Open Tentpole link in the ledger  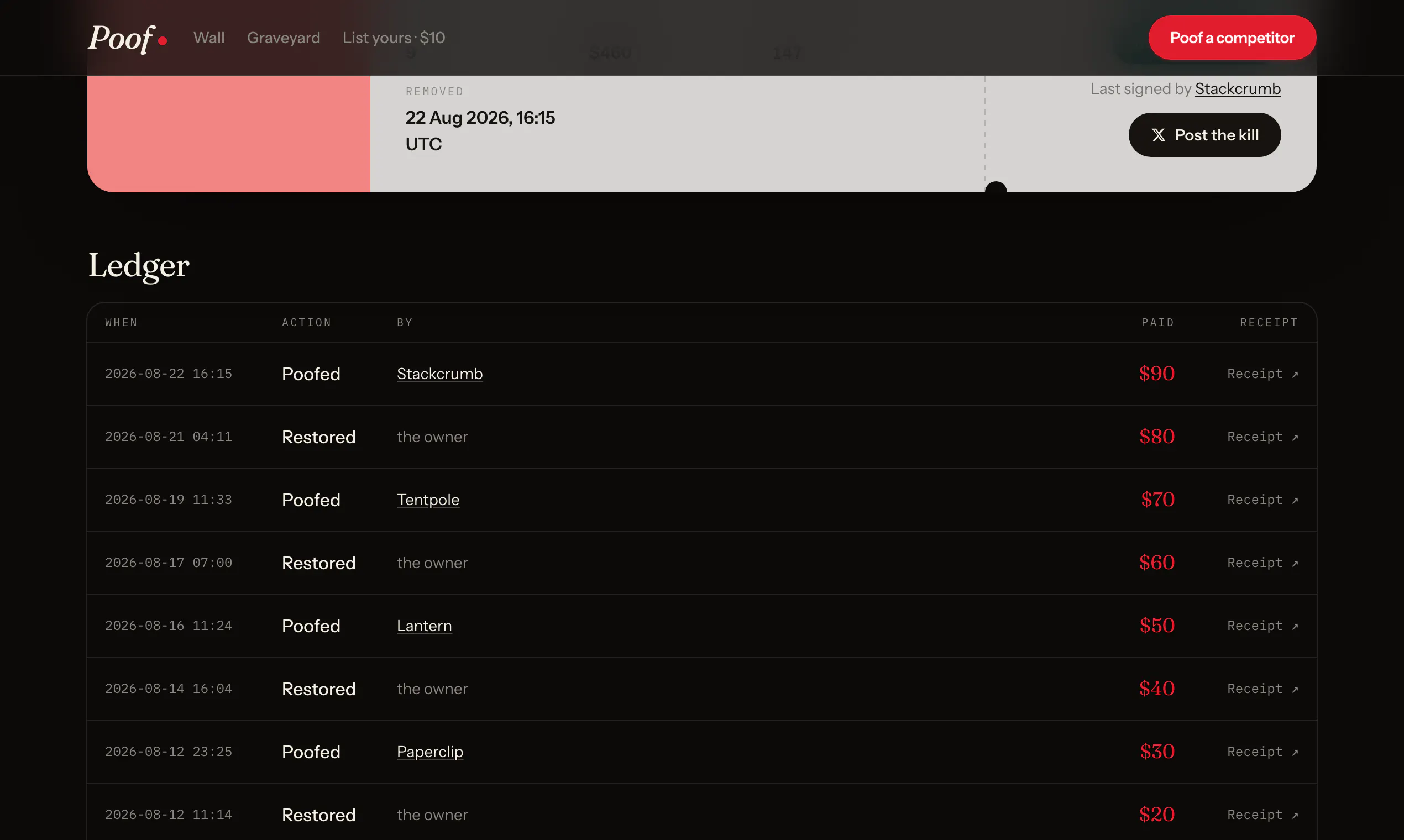tap(428, 500)
